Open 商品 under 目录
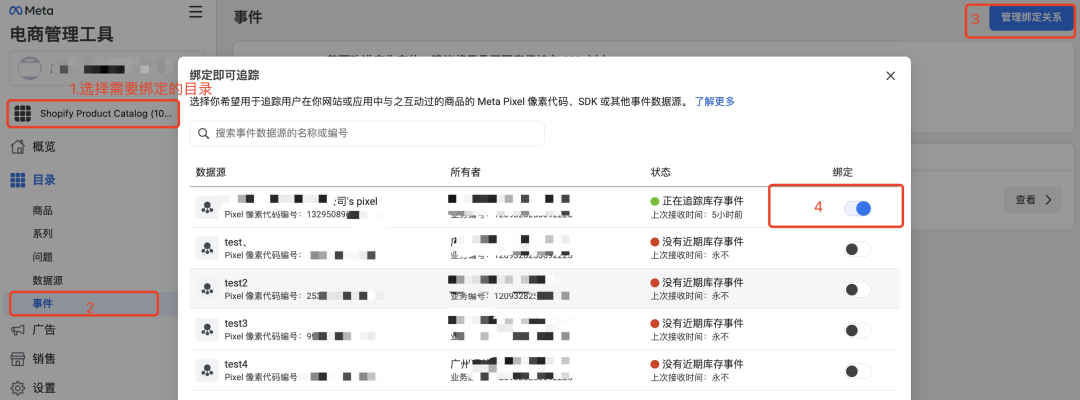The width and height of the screenshot is (1080, 400). coord(42,211)
